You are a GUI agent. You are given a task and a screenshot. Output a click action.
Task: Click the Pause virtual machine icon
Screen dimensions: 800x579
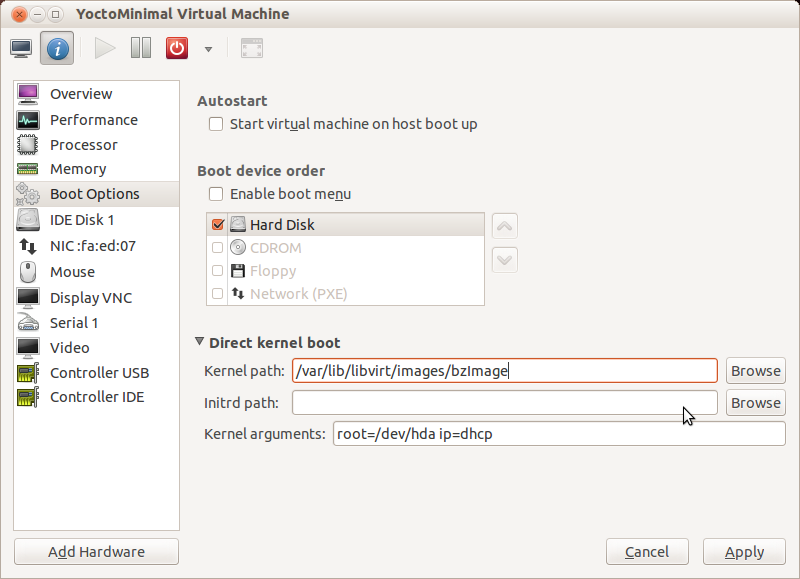(141, 48)
